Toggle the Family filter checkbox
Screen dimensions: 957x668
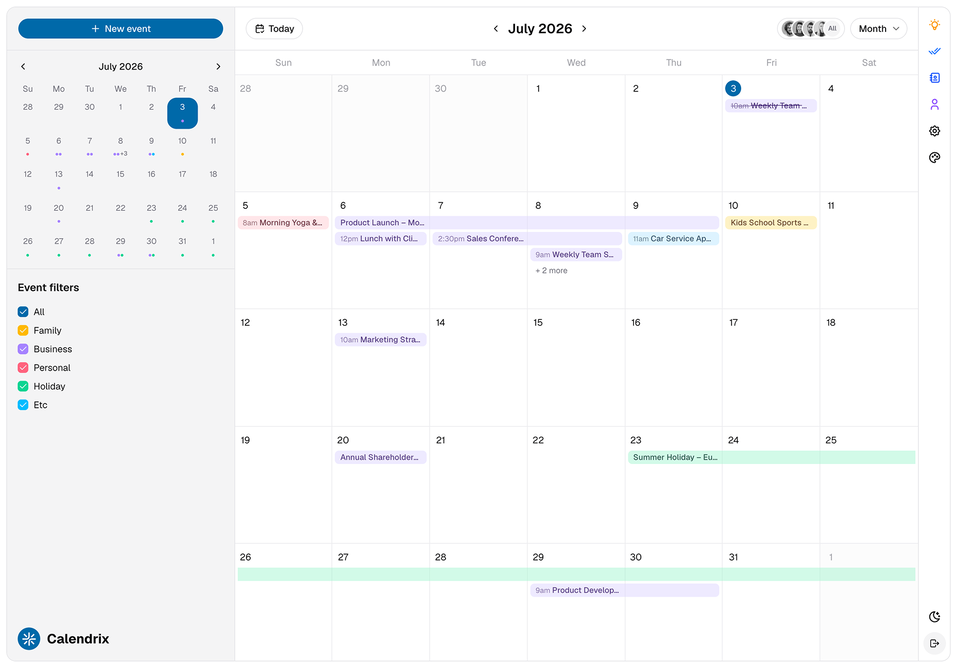[x=23, y=330]
